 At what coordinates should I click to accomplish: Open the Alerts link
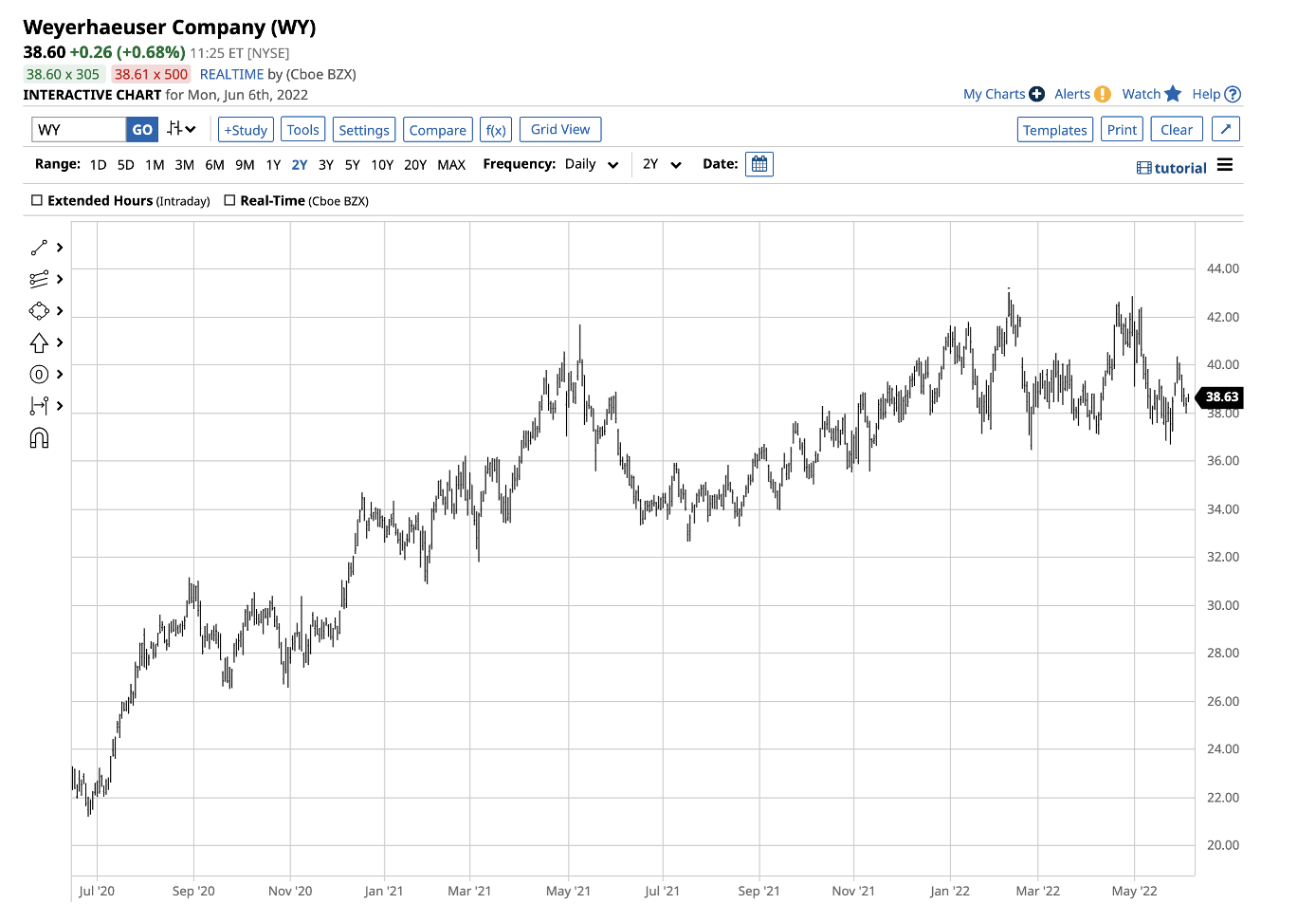pyautogui.click(x=1072, y=94)
